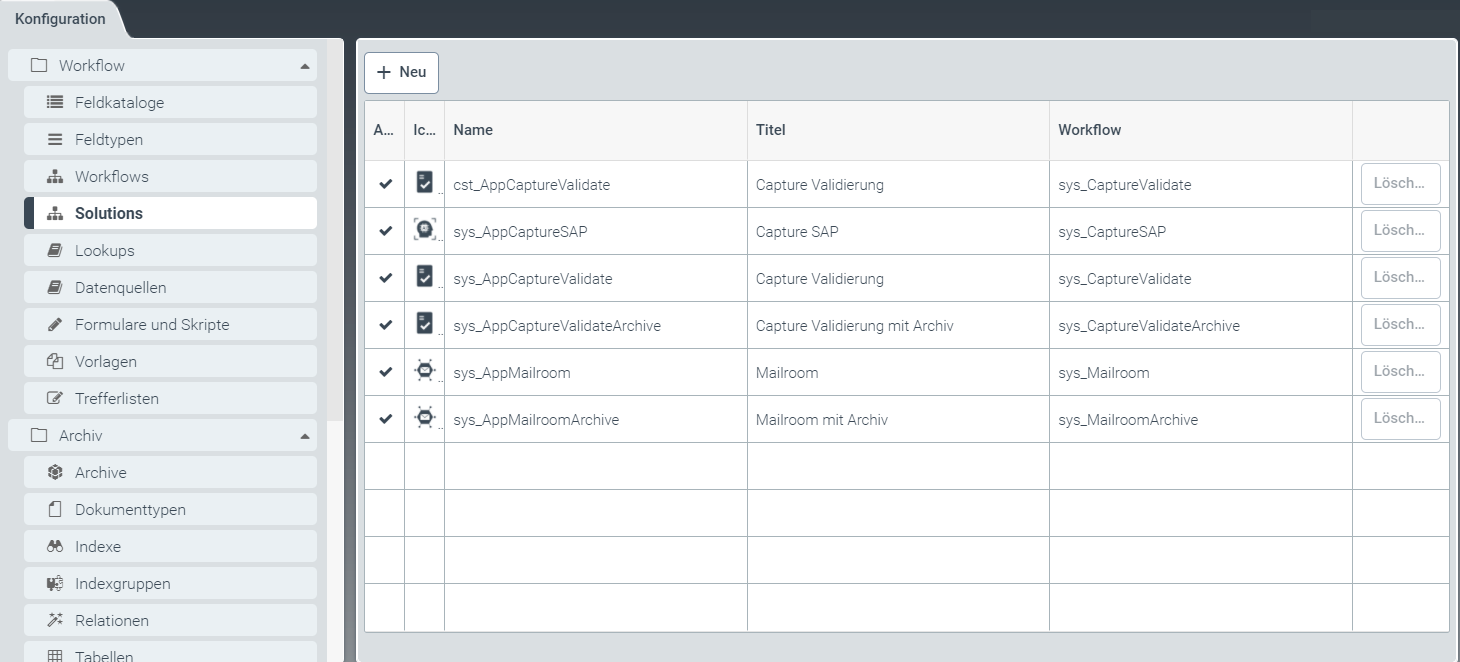Switch to the Konfiguration tab
Screen dimensions: 1460x662
click(60, 19)
